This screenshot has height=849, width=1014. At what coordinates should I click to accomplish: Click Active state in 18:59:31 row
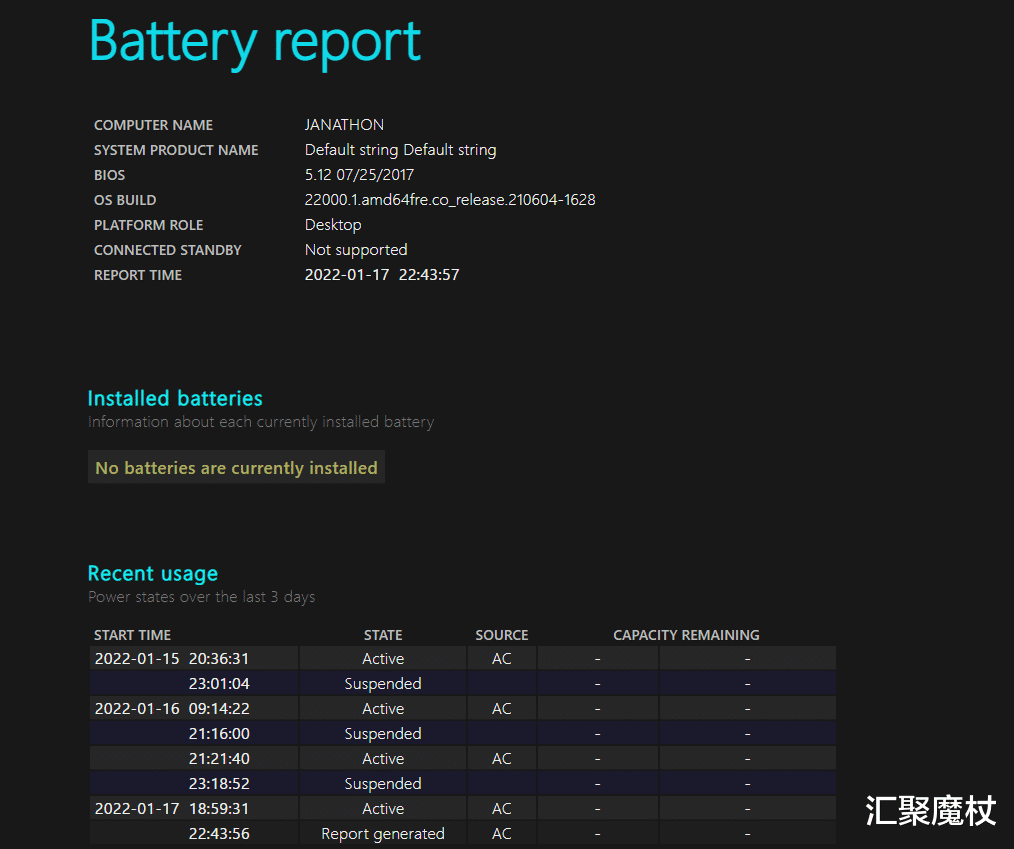(383, 809)
